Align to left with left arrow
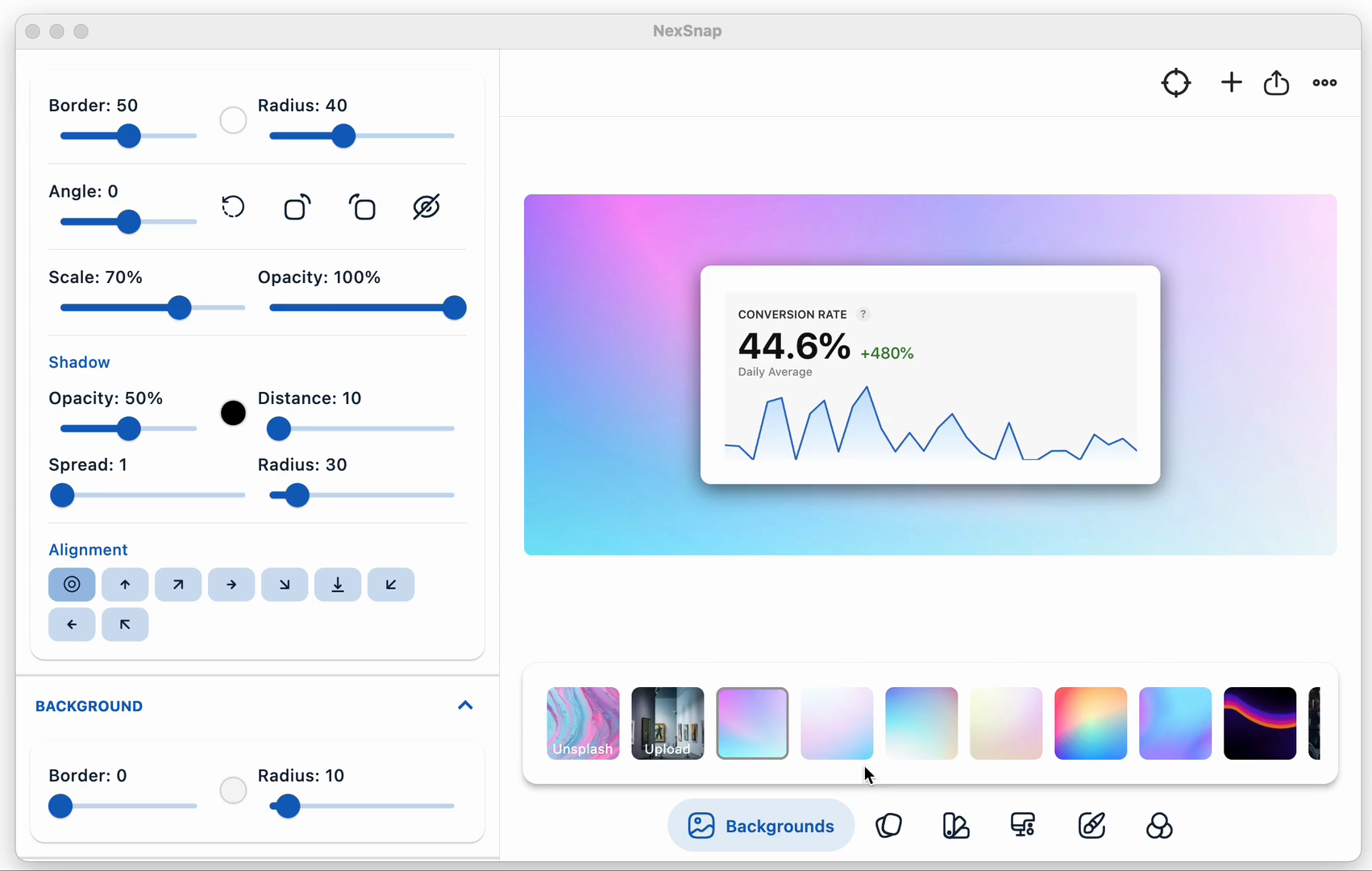Viewport: 1372px width, 871px height. tap(72, 624)
